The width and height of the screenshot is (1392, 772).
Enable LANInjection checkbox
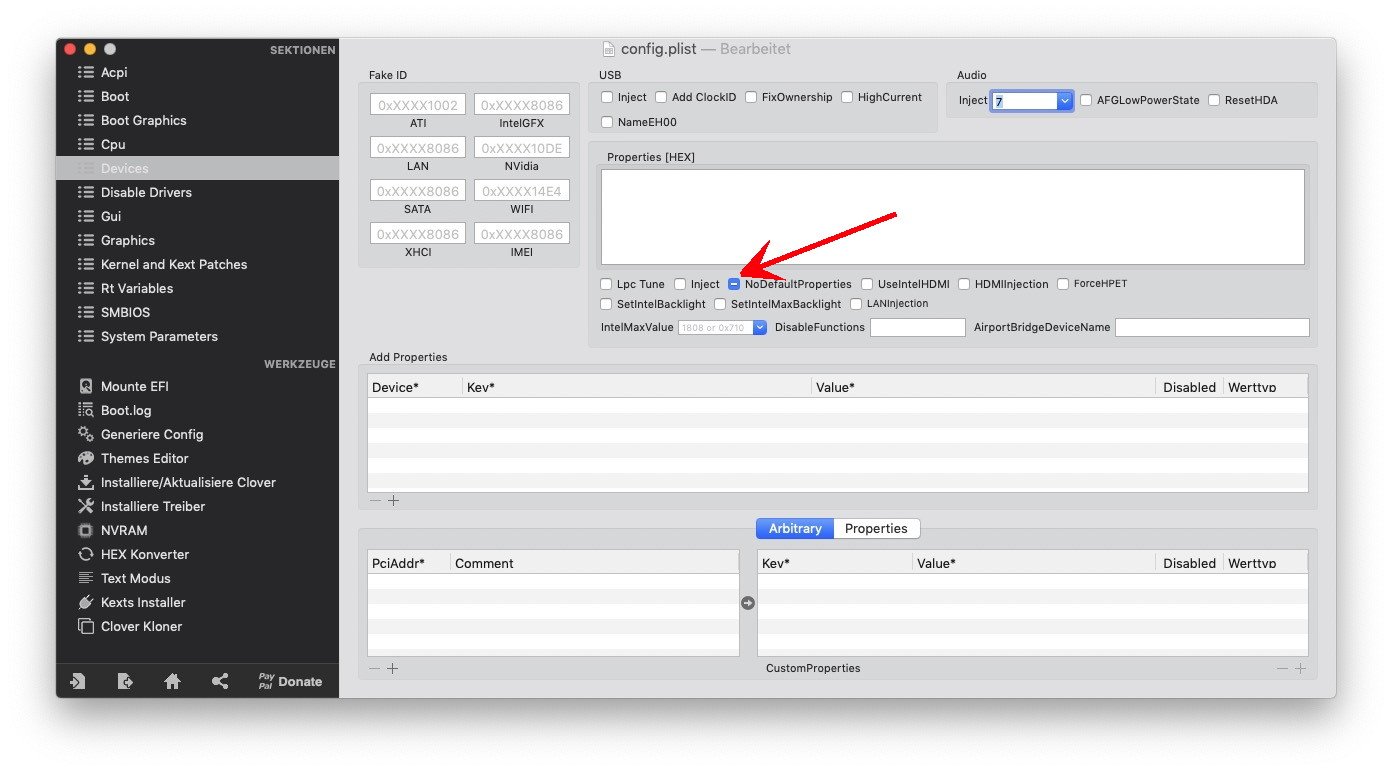click(x=856, y=304)
